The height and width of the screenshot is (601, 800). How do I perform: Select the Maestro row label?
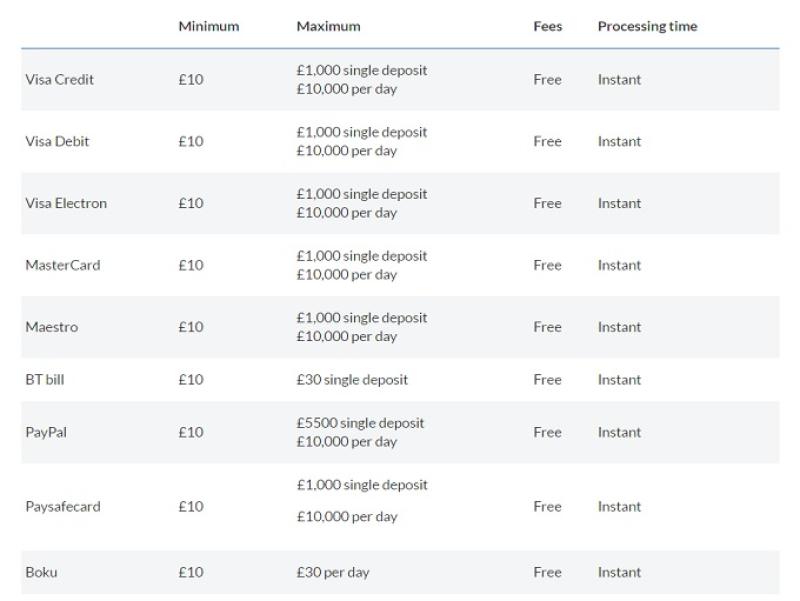(x=51, y=328)
